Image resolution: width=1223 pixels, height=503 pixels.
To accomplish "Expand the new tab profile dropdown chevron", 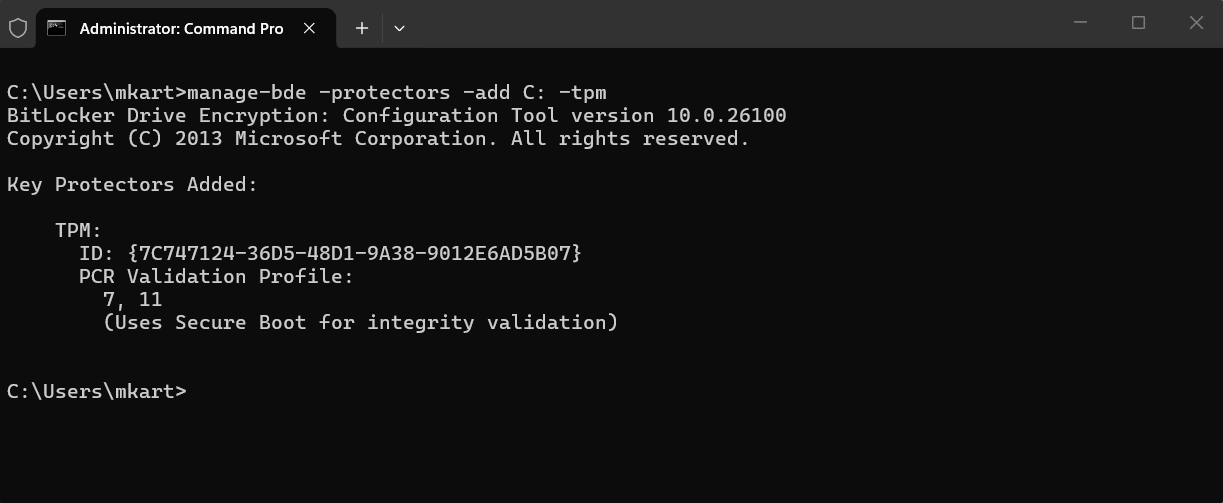I will click(x=399, y=28).
